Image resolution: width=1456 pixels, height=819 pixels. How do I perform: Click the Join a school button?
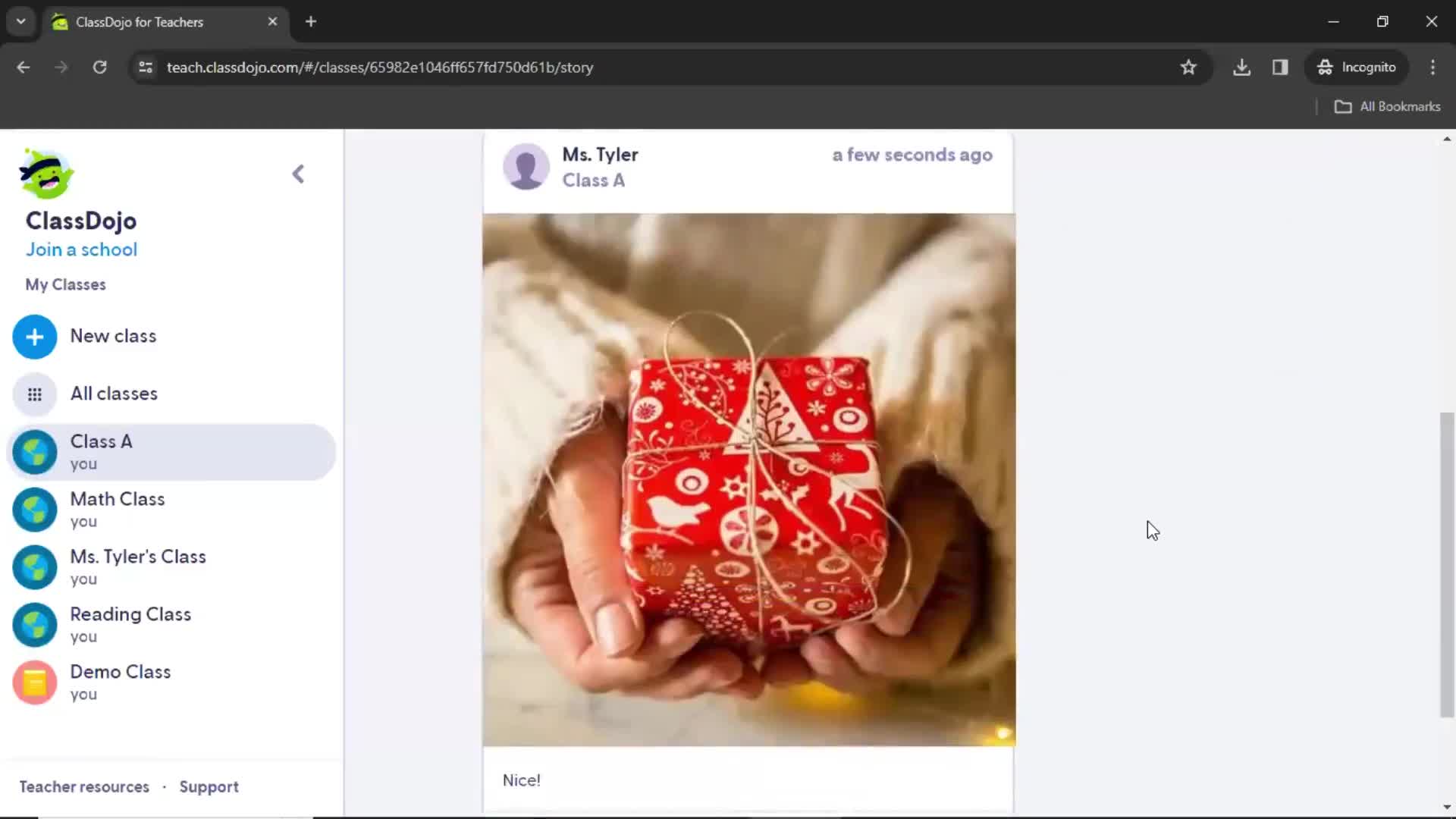coord(81,249)
